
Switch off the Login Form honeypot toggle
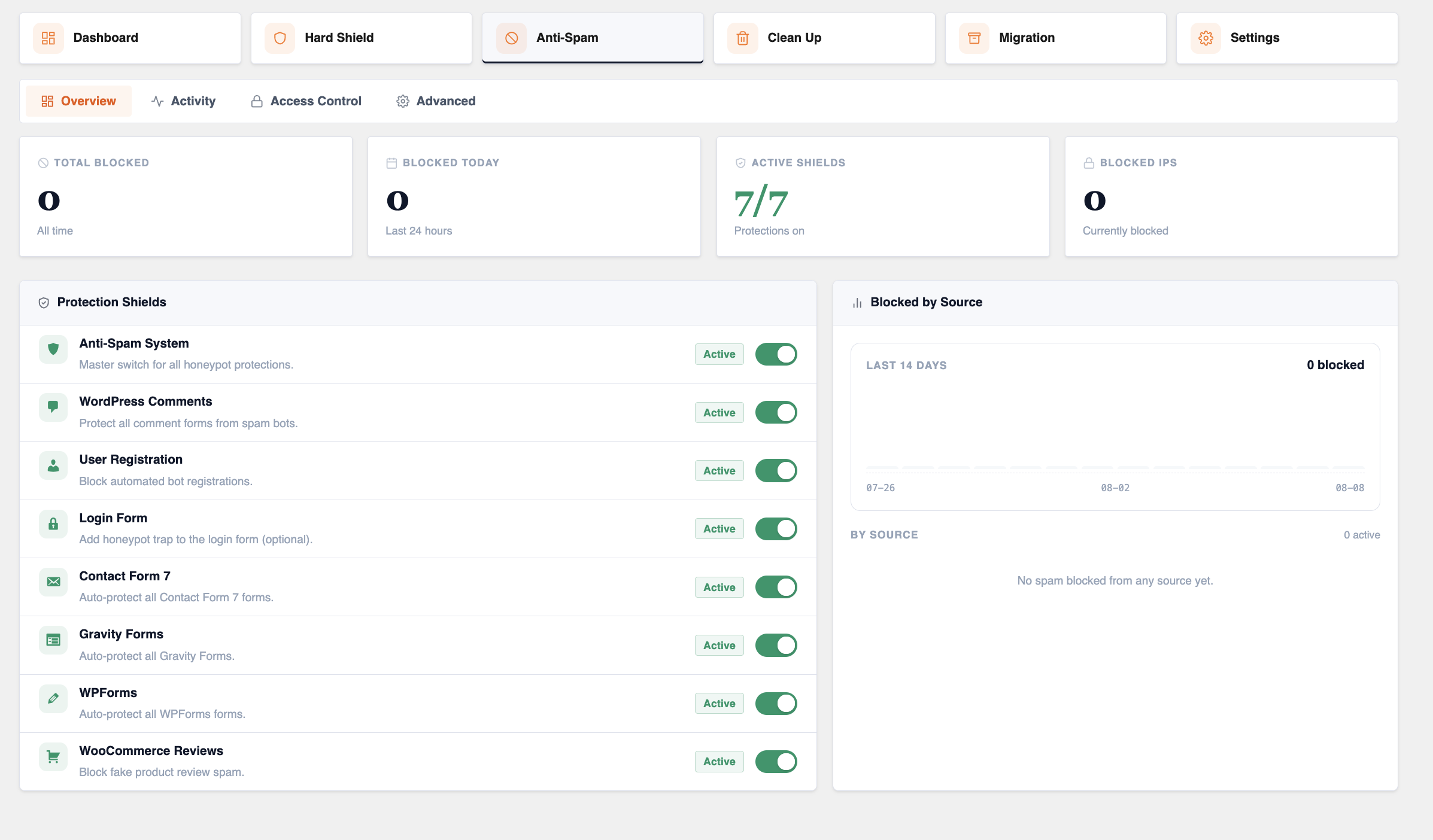coord(776,529)
